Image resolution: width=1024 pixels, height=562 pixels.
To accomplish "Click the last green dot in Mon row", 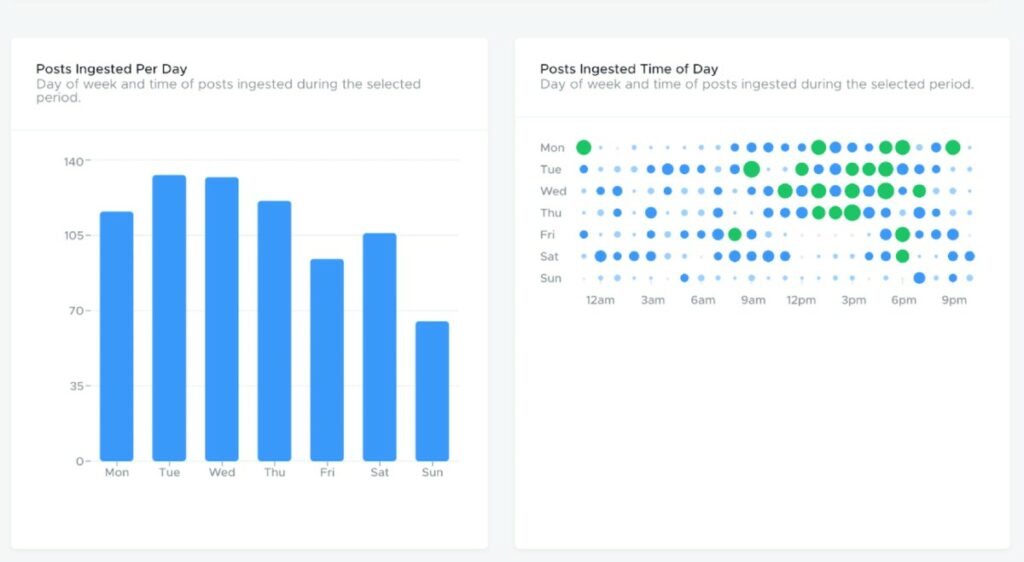I will tap(953, 147).
